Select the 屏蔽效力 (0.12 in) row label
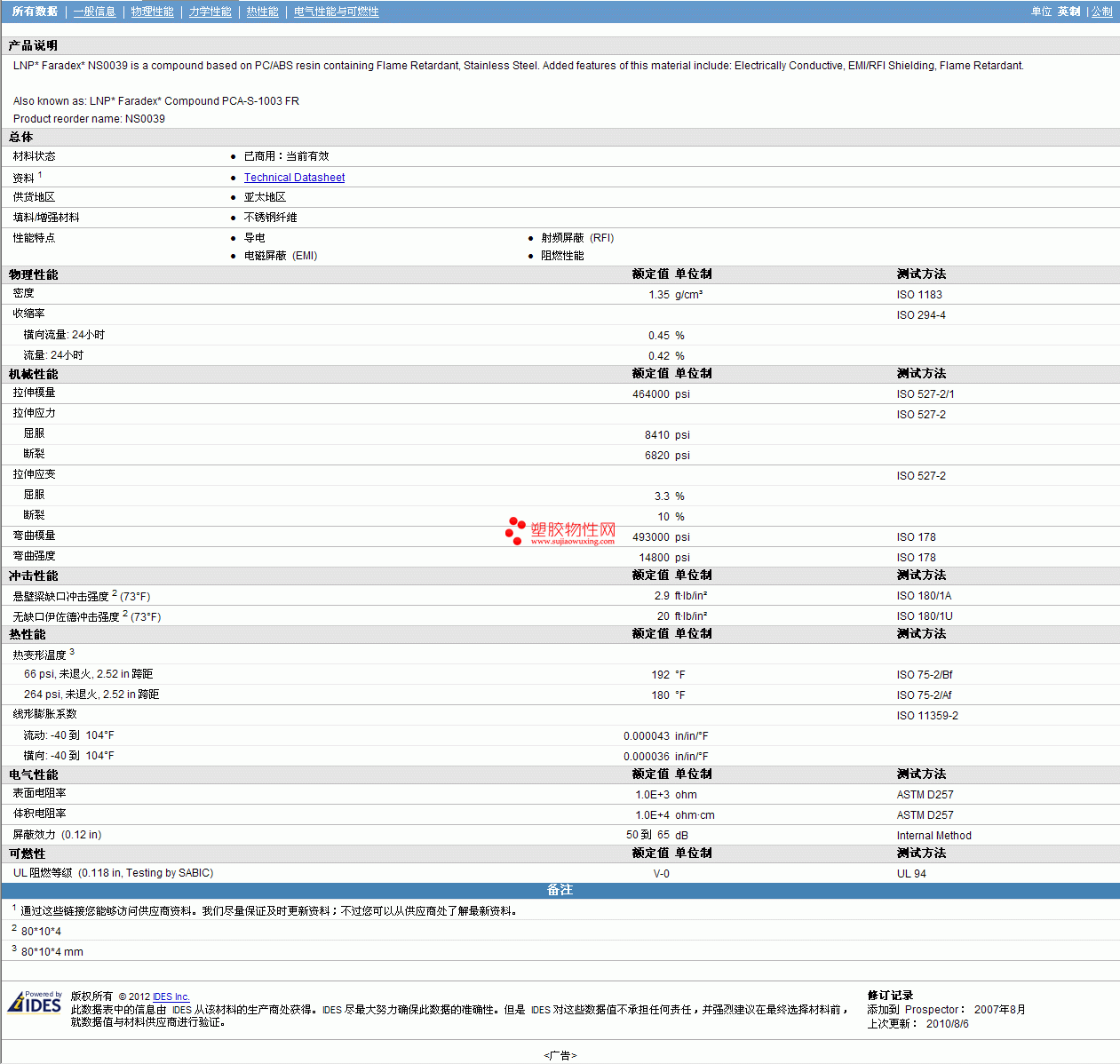 (x=57, y=835)
